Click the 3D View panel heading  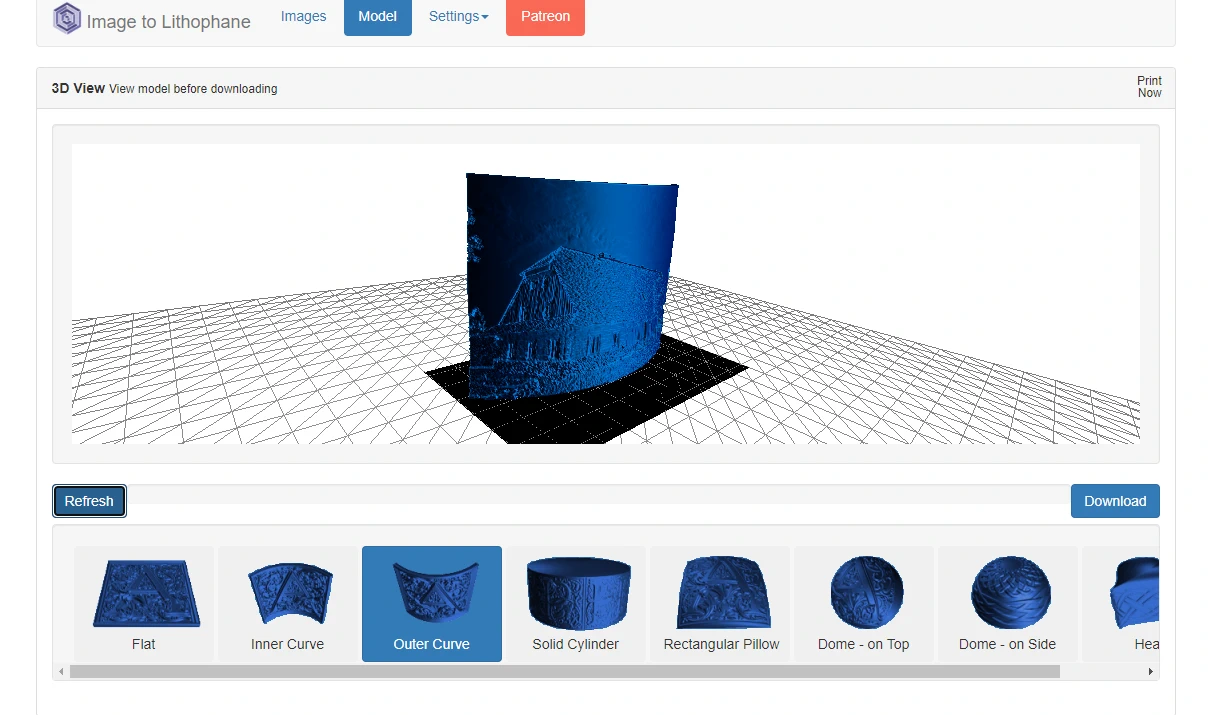pyautogui.click(x=78, y=88)
